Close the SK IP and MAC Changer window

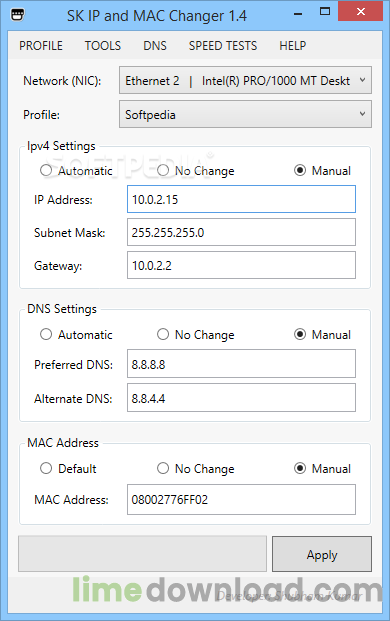[360, 12]
